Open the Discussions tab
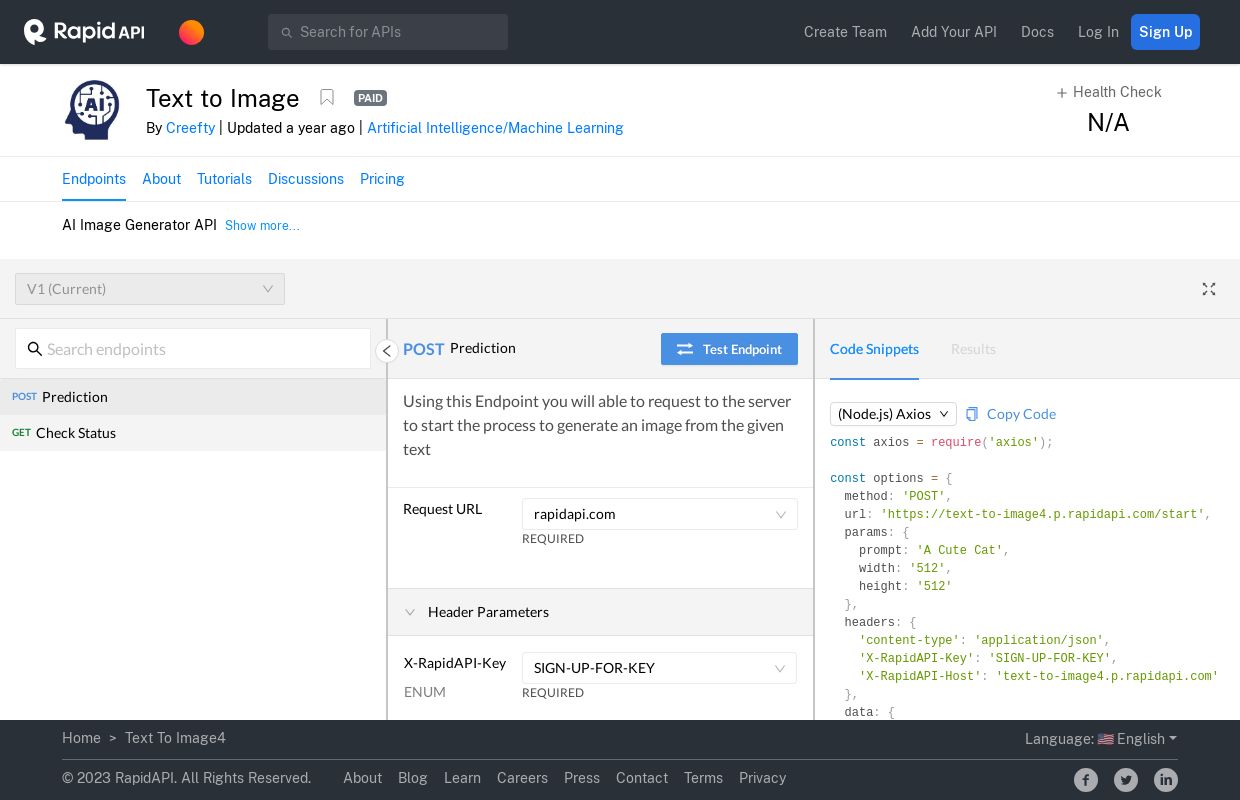 pyautogui.click(x=306, y=179)
